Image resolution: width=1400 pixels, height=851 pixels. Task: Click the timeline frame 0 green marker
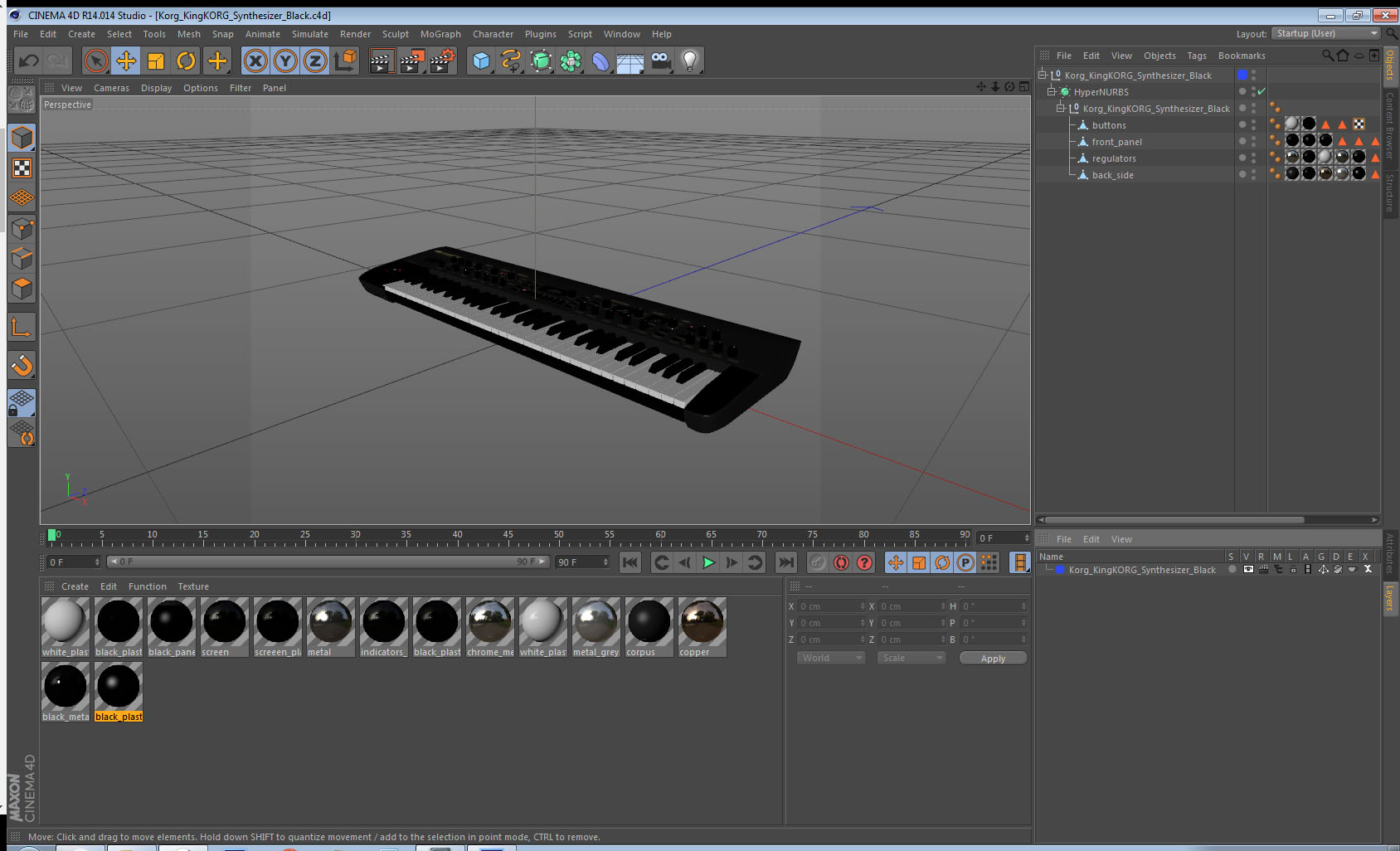tap(52, 535)
